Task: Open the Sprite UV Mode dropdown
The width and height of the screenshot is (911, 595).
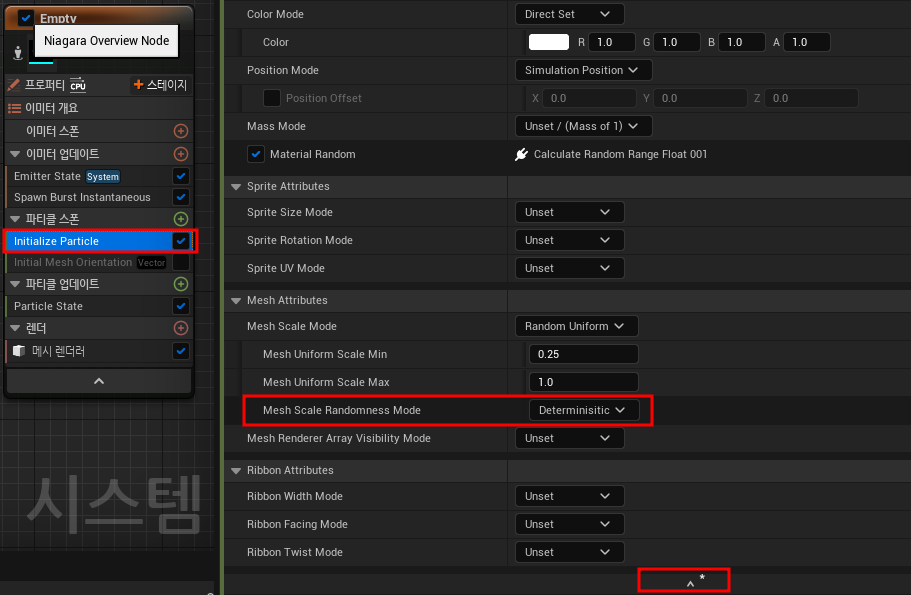Action: click(569, 268)
